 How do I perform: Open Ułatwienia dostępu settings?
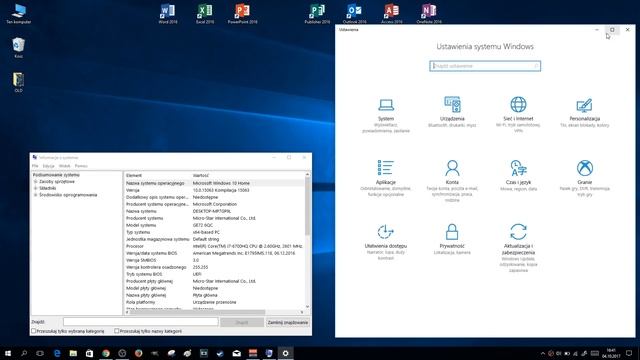click(x=386, y=242)
